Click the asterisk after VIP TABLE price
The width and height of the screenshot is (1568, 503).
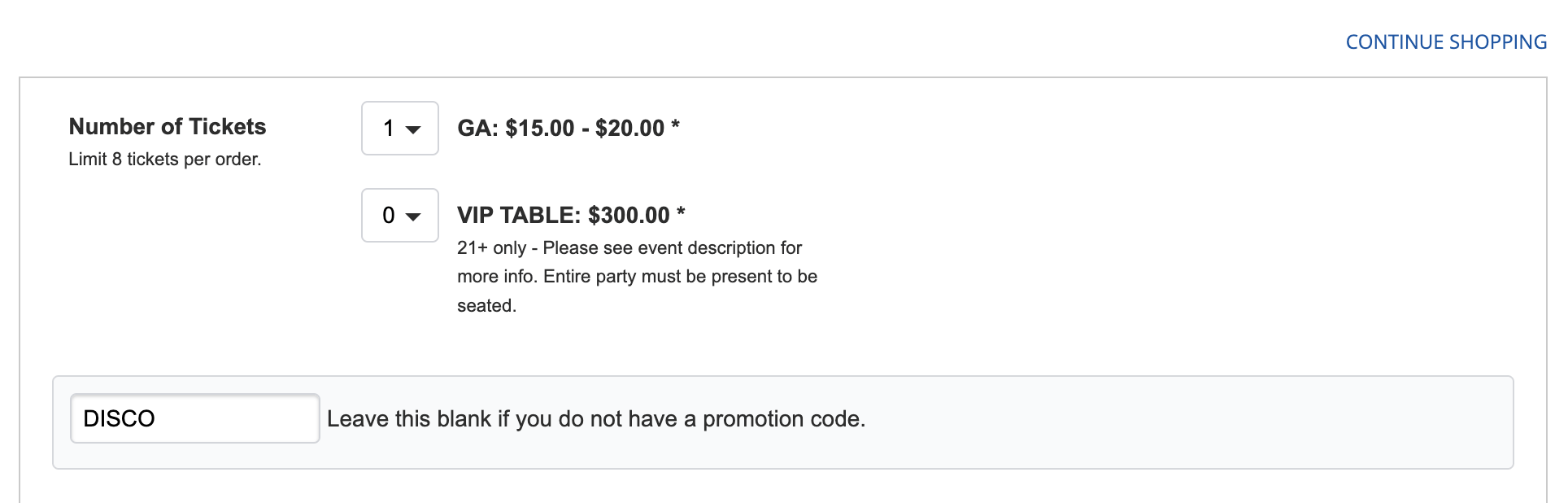tap(681, 213)
